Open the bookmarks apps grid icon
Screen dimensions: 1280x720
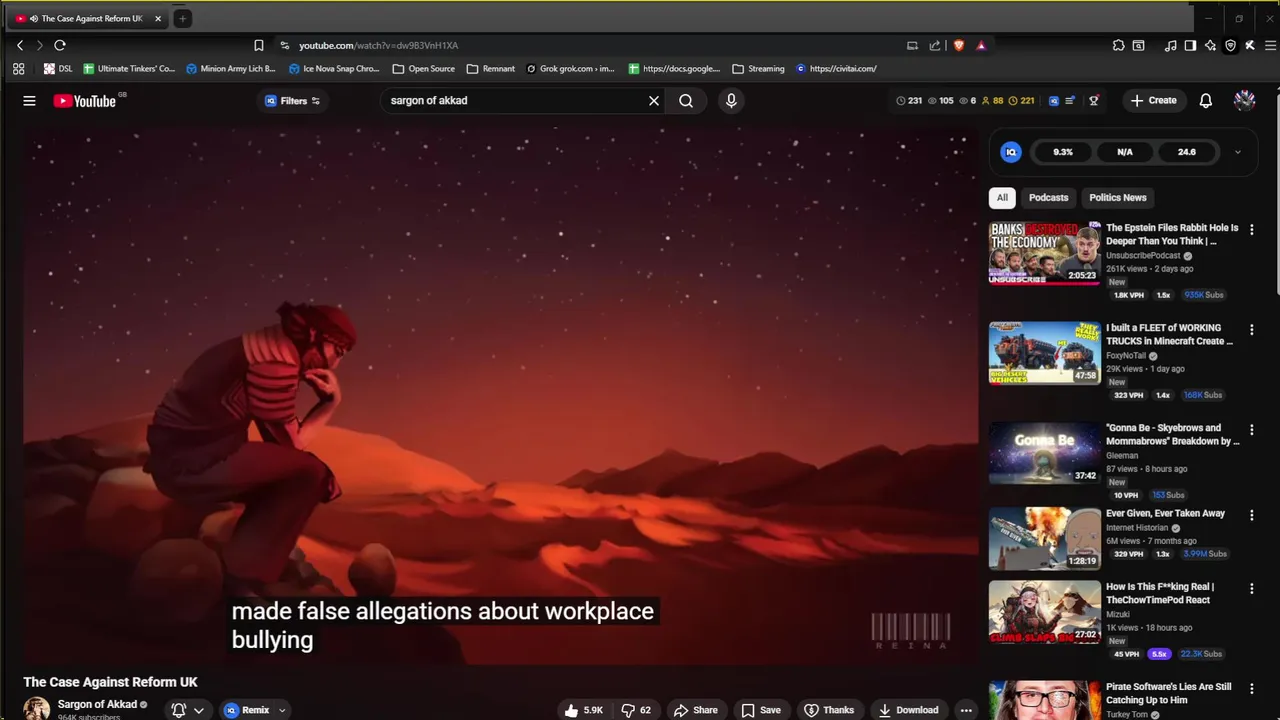coord(18,69)
